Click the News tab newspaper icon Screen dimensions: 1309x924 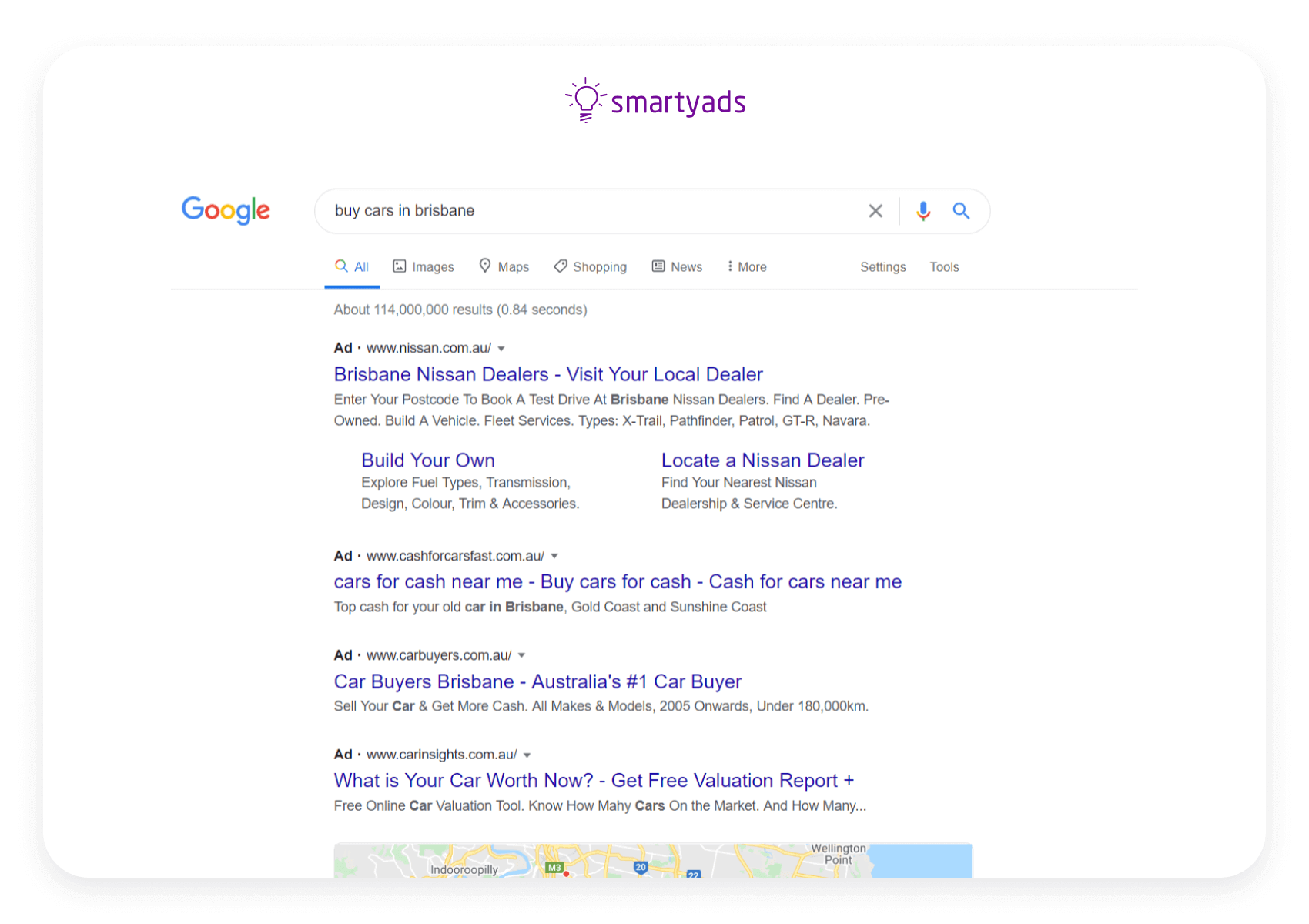click(658, 266)
